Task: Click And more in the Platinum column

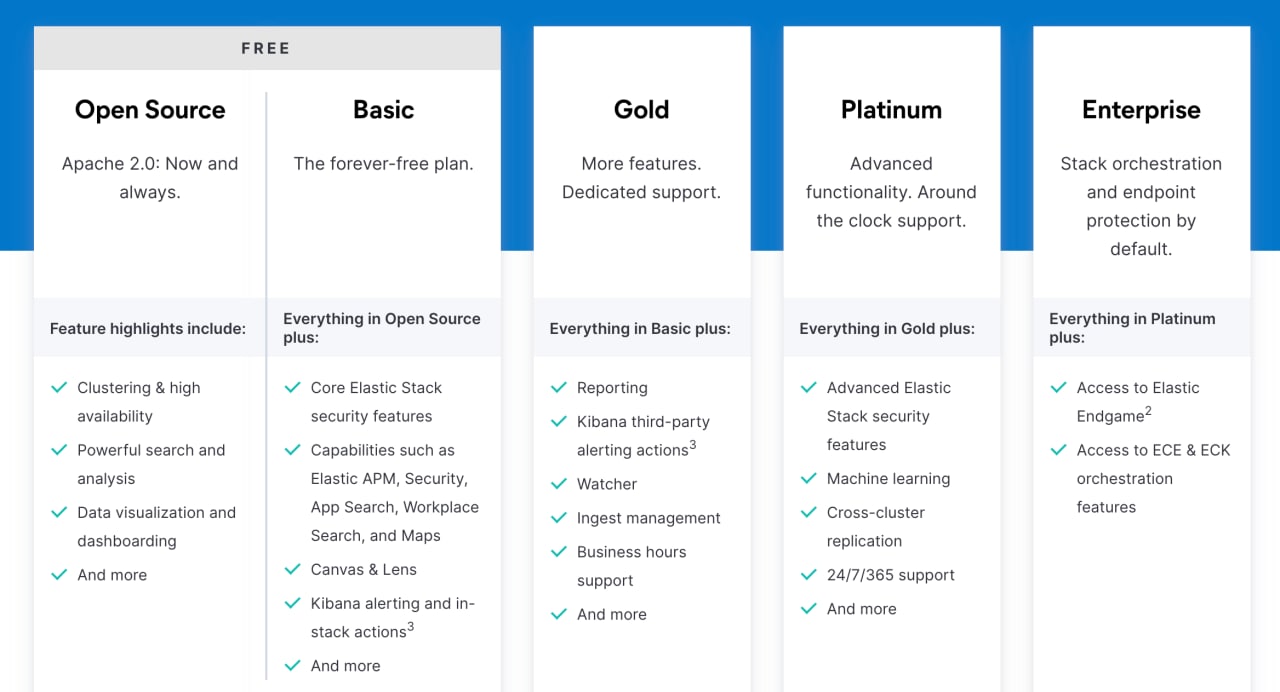Action: click(862, 608)
